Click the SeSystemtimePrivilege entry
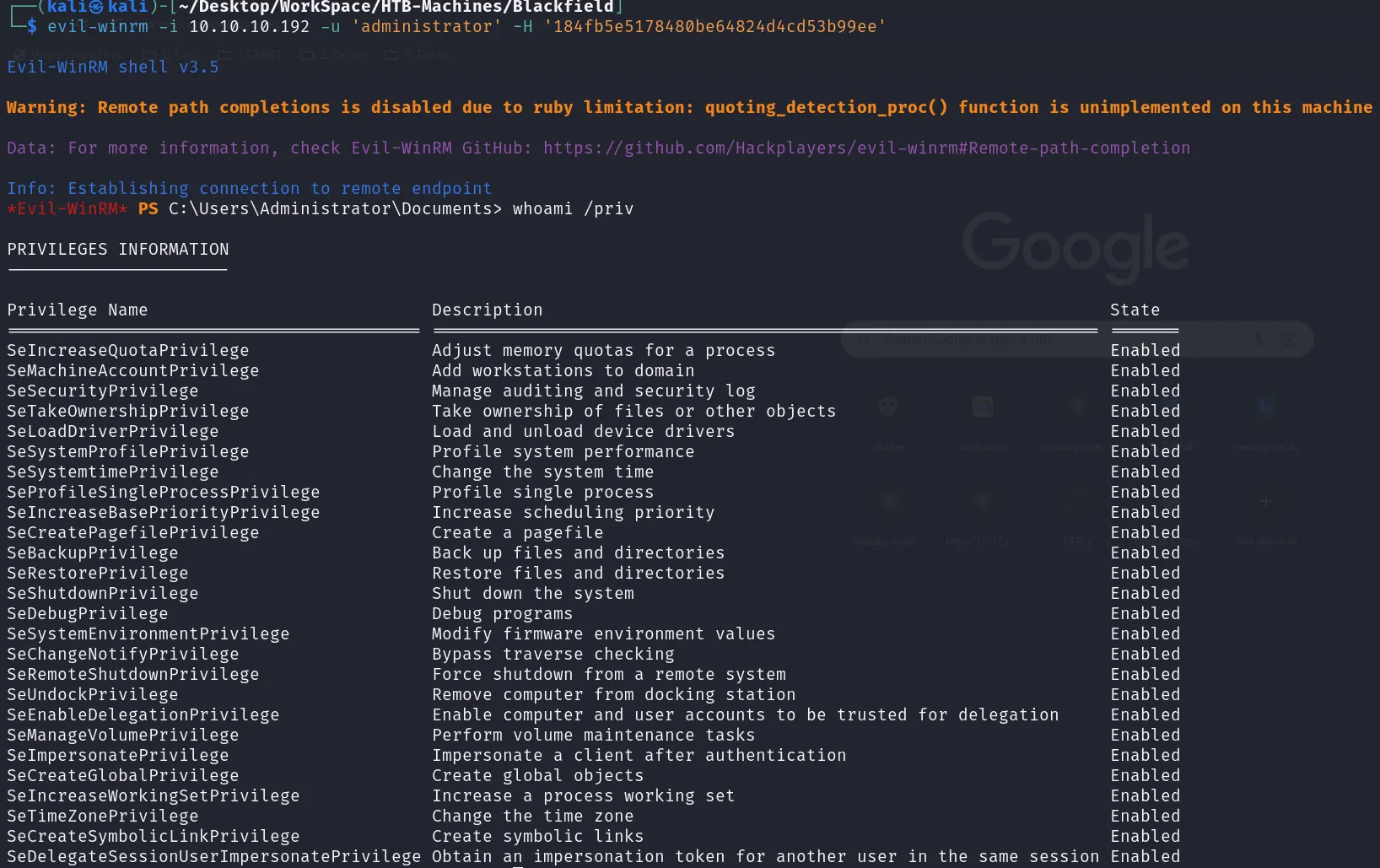The image size is (1380, 868). point(113,472)
